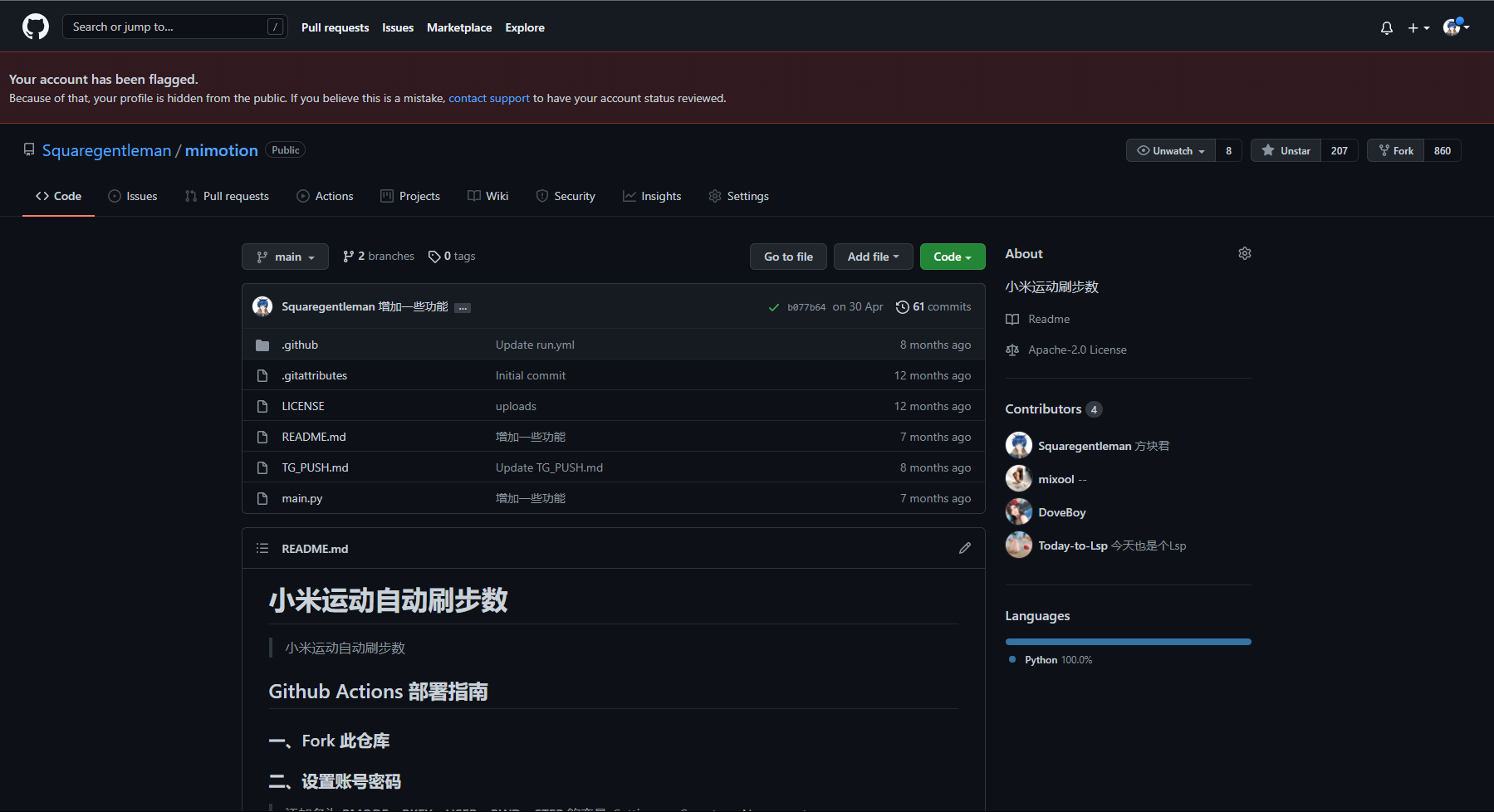This screenshot has height=812, width=1494.
Task: Switch to the Projects tab
Action: coord(410,196)
